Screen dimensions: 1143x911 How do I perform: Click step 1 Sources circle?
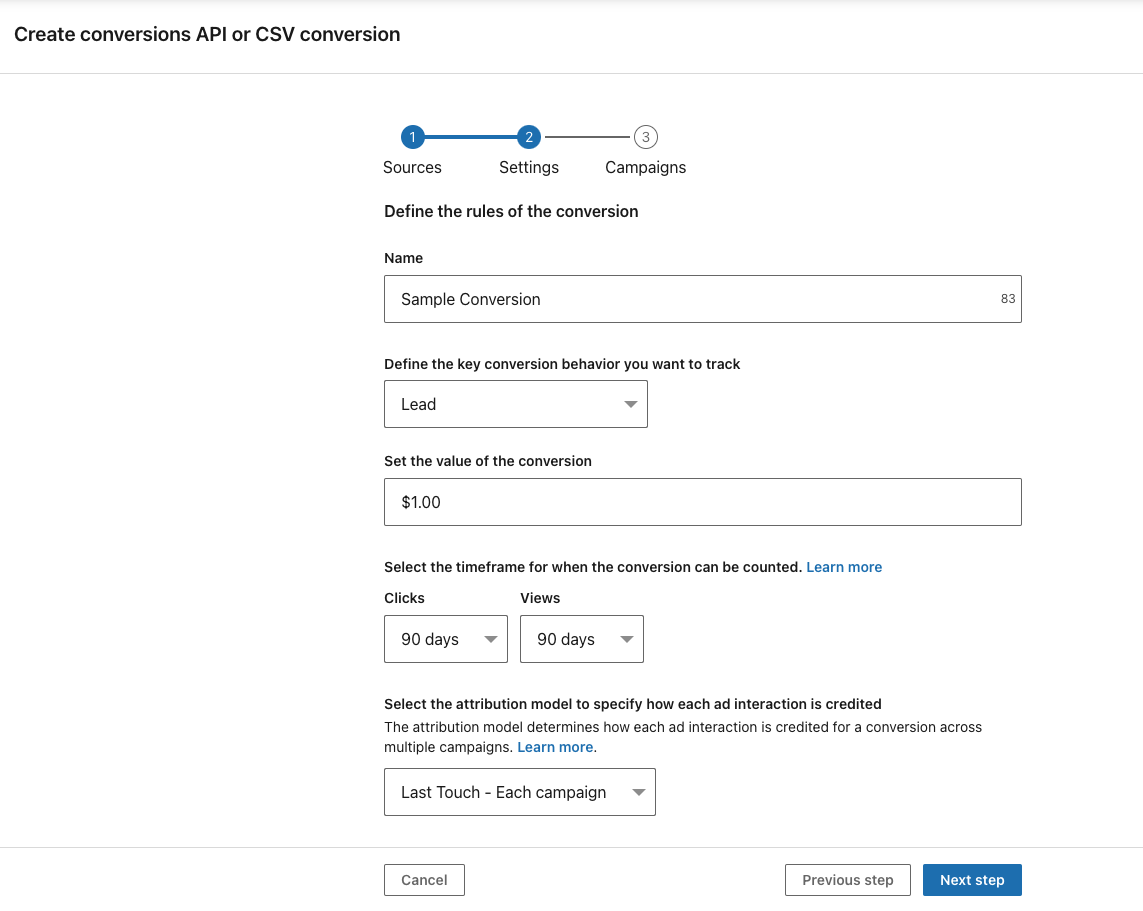point(413,137)
